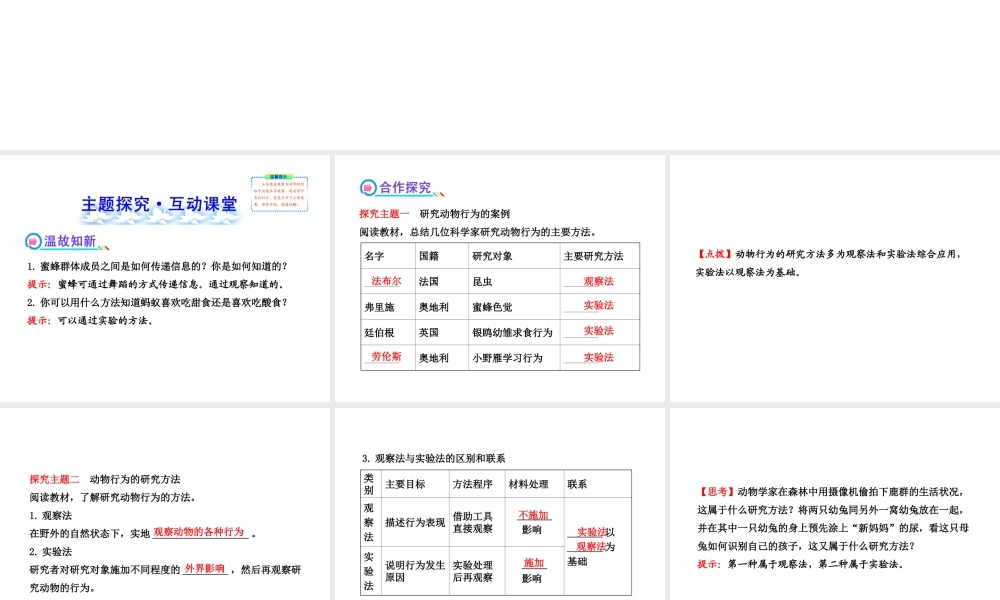The image size is (1000, 600).
Task: Select the line 阅读教材，总结几位科学家研究动物行为的主要方法
Action: pyautogui.click(x=478, y=231)
